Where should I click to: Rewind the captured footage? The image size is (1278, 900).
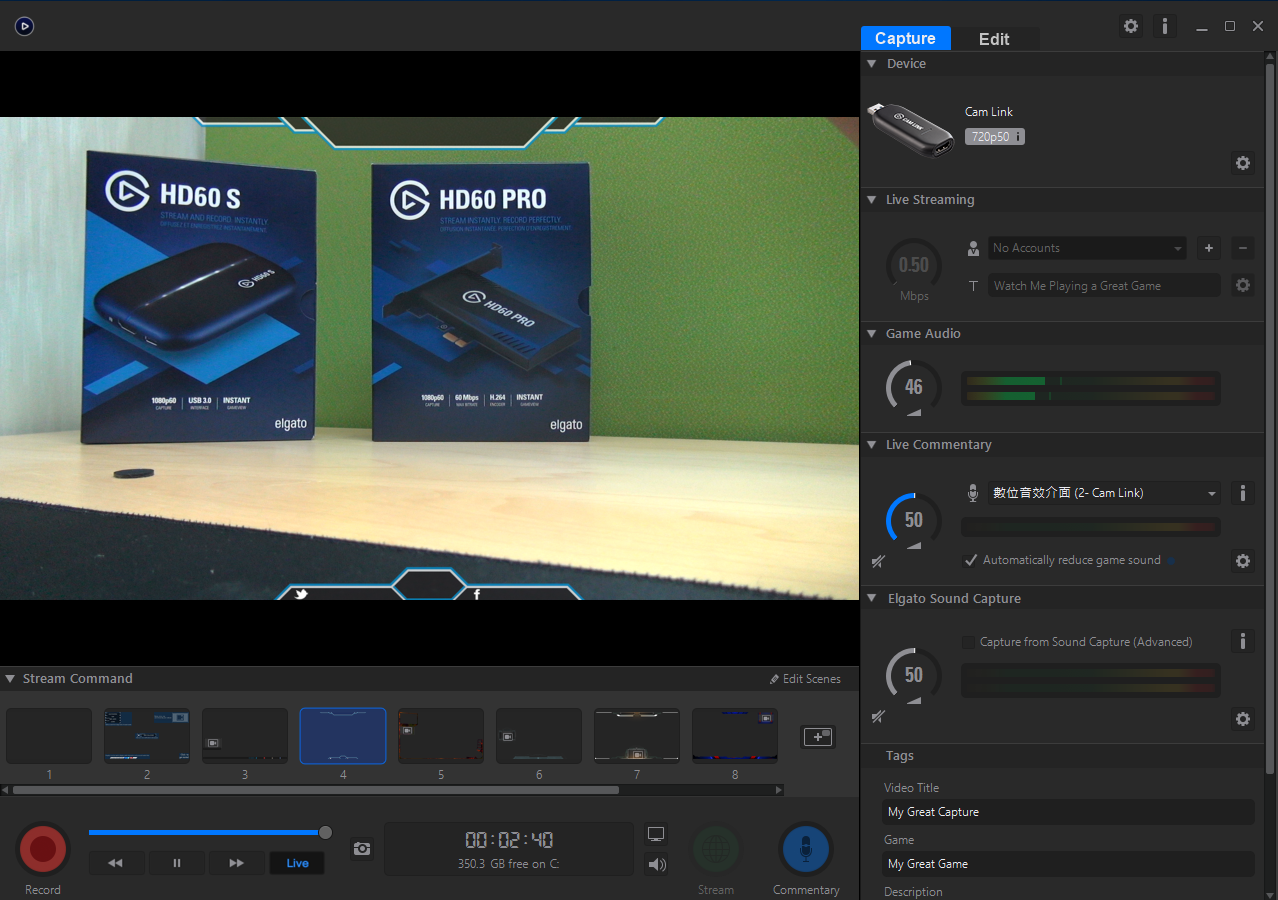pos(116,863)
